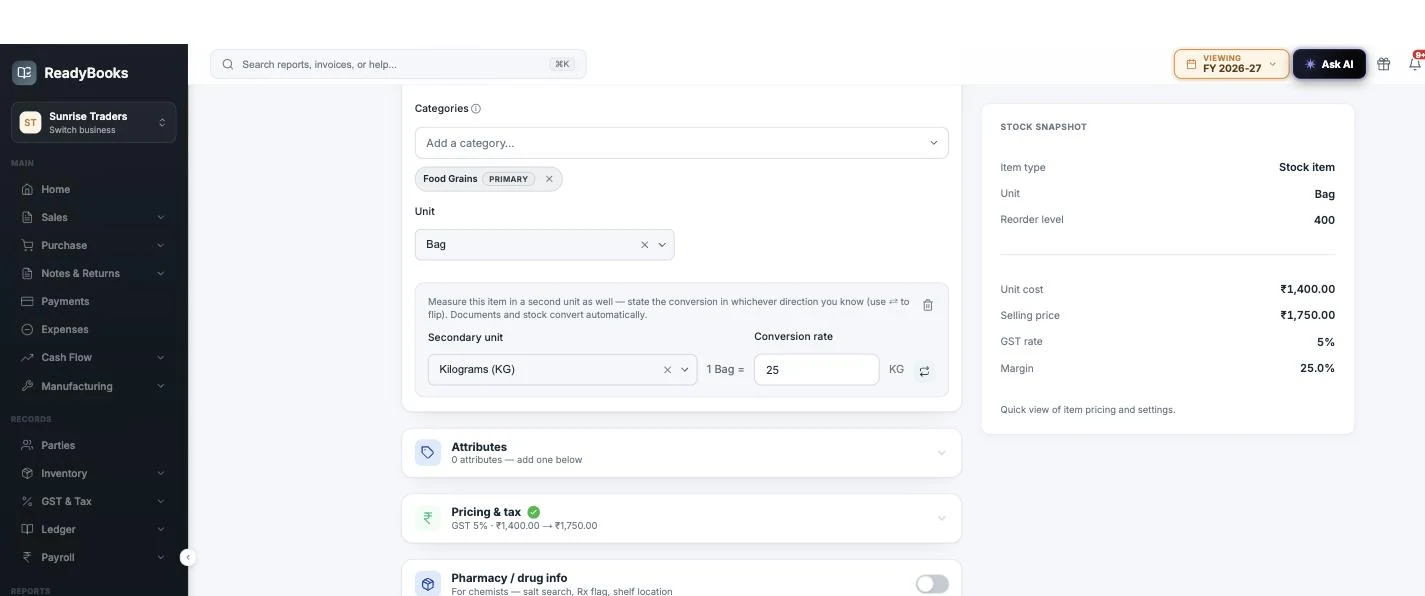Switch business via Sunrise Traders selector
The image size is (1425, 596).
tap(94, 122)
